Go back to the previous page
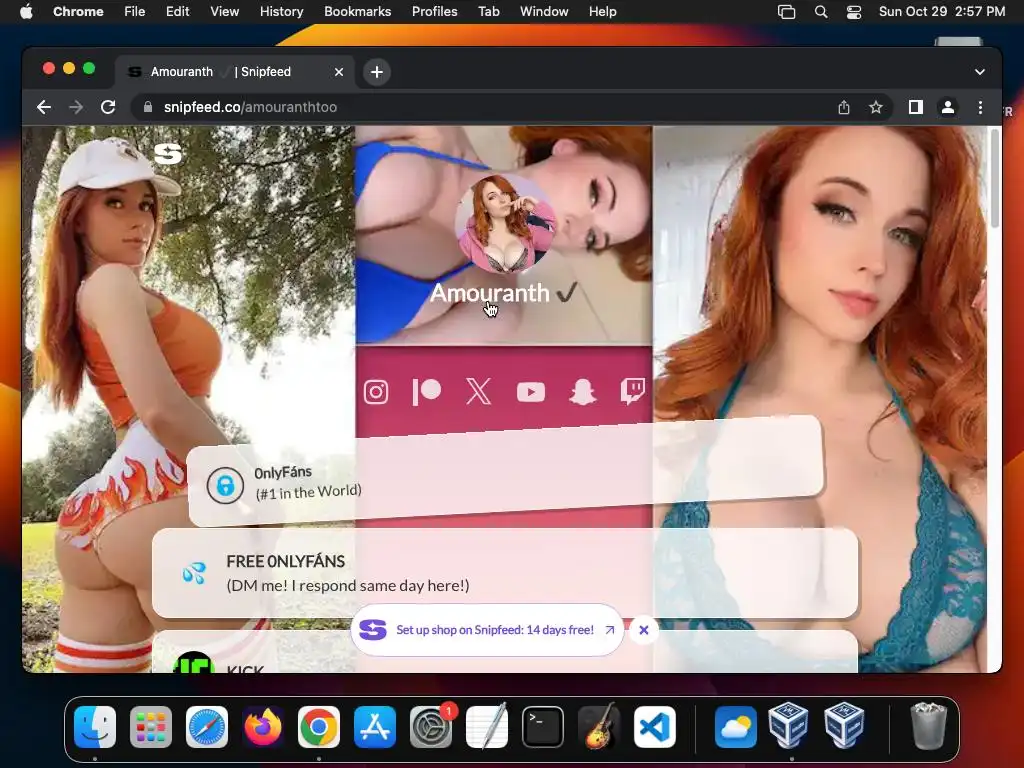This screenshot has height=768, width=1024. (x=44, y=107)
